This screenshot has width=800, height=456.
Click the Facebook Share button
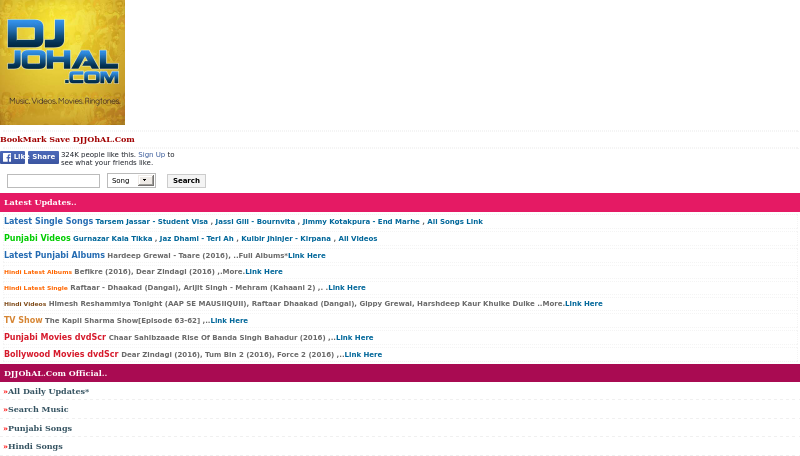[43, 157]
